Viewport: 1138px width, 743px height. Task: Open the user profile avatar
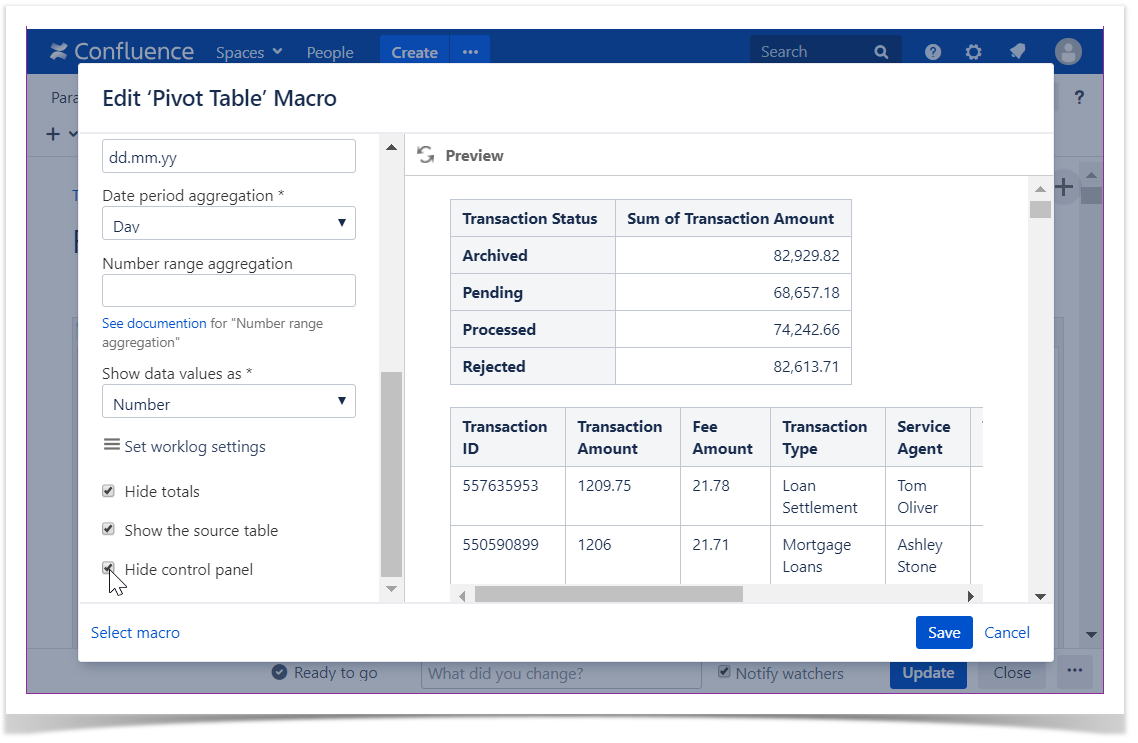(x=1068, y=52)
